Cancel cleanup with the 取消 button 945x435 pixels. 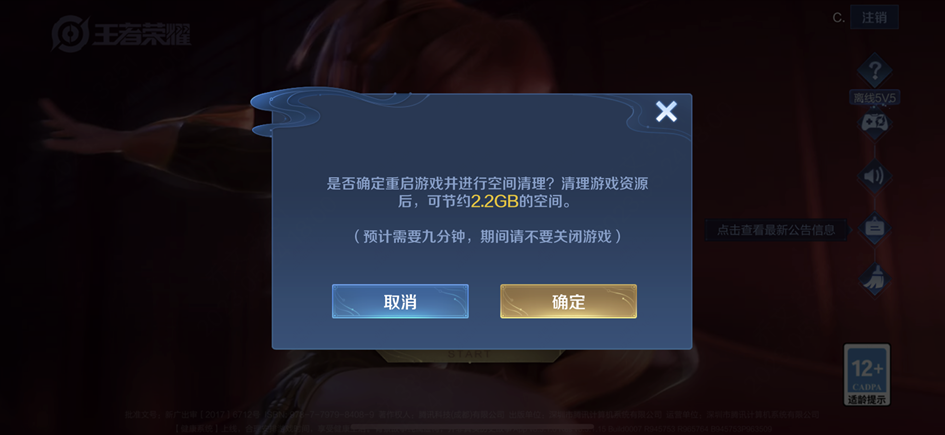tap(400, 301)
